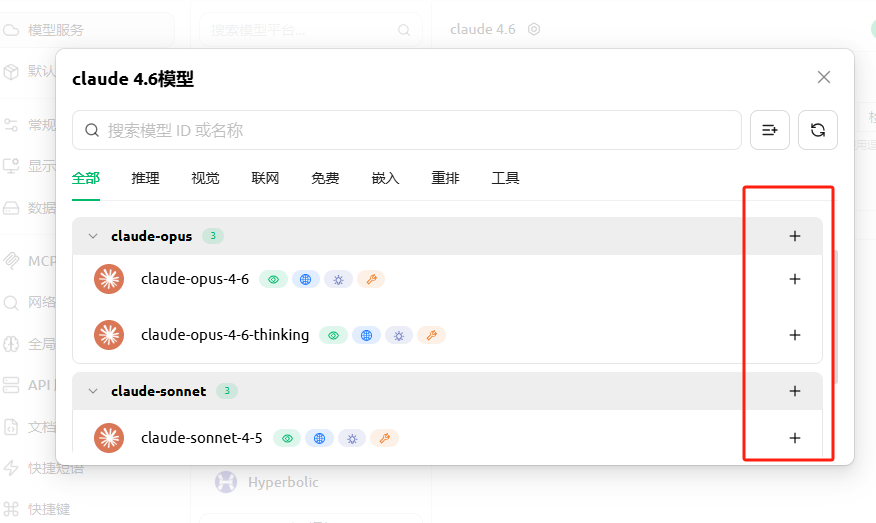Click magnifier icon in model ID search
Viewport: 876px width, 523px height.
tap(92, 130)
